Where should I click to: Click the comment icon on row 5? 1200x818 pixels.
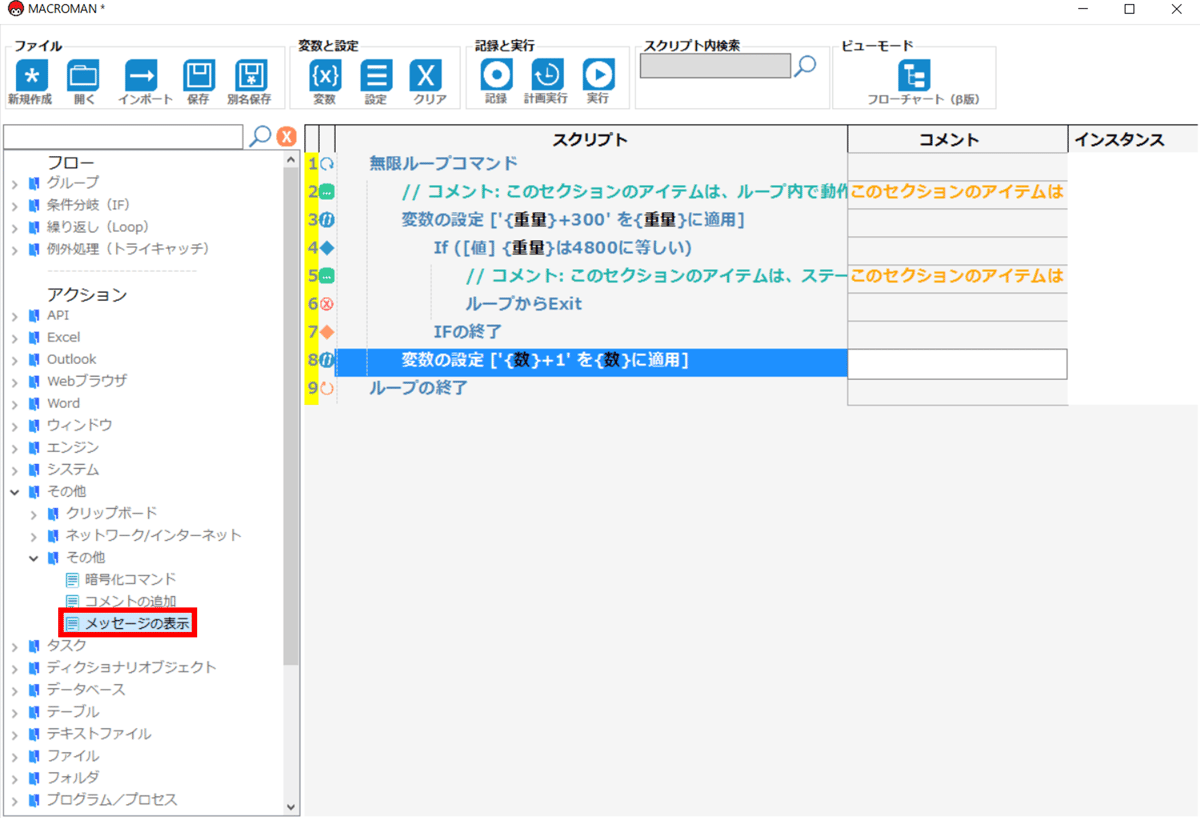point(327,276)
